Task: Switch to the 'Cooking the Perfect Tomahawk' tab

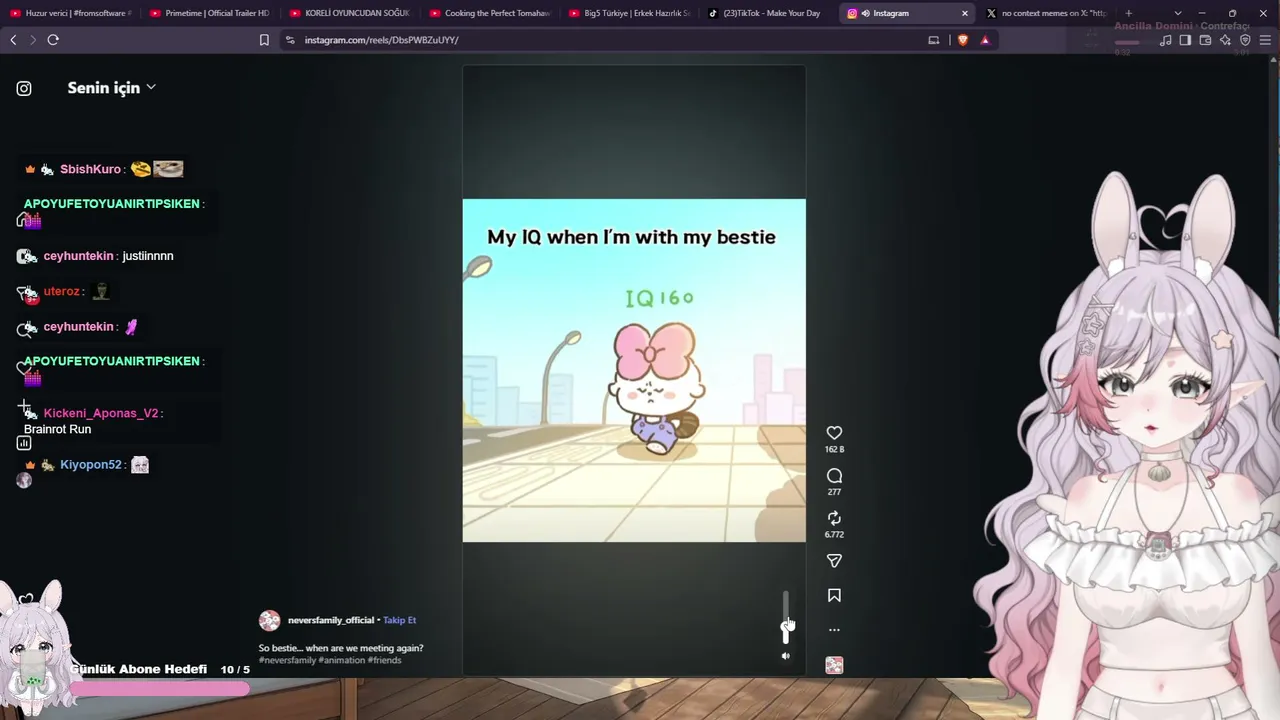Action: click(x=490, y=13)
